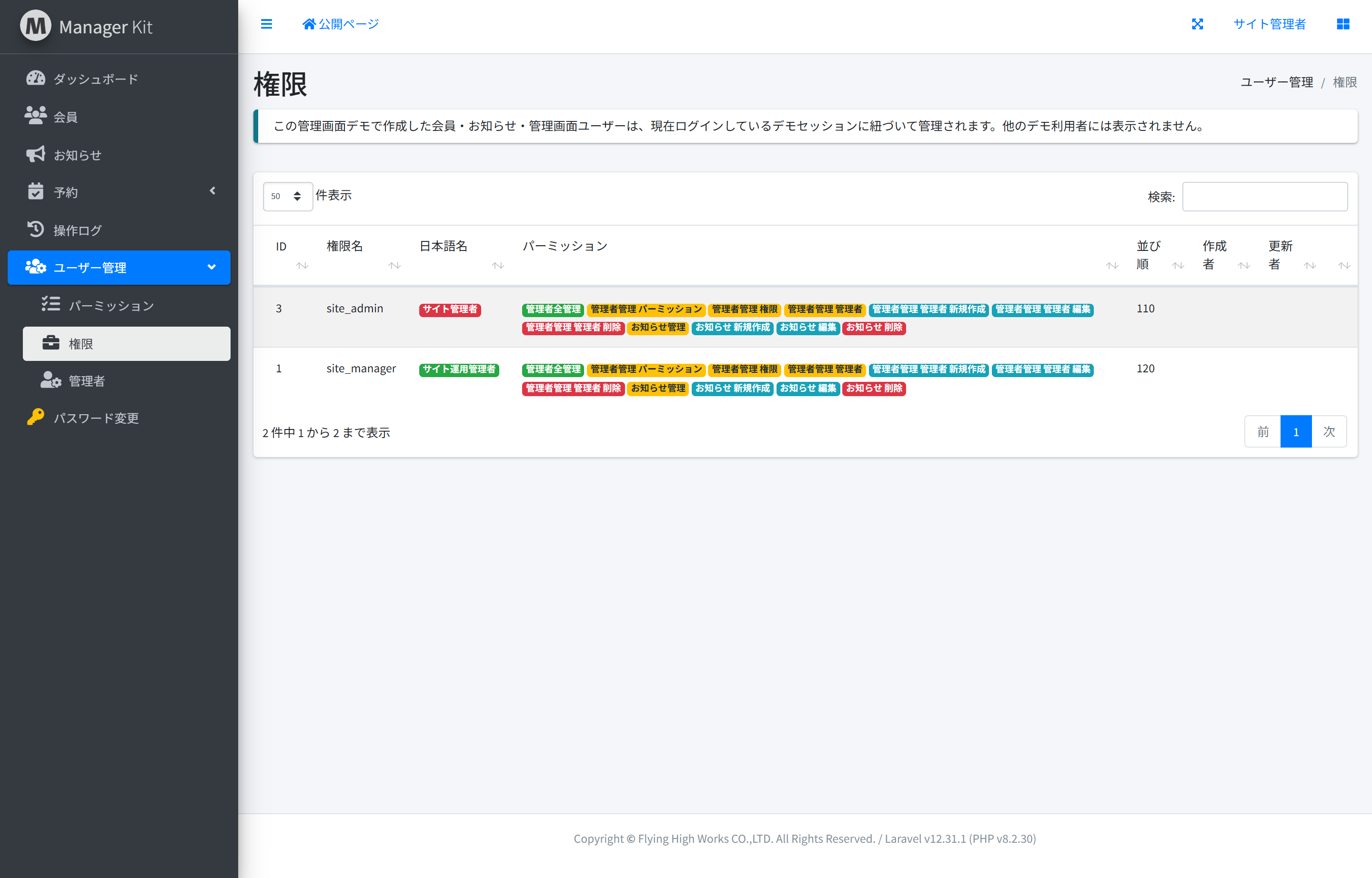Select パーミッション submenu item
This screenshot has width=1372, height=878.
[126, 306]
